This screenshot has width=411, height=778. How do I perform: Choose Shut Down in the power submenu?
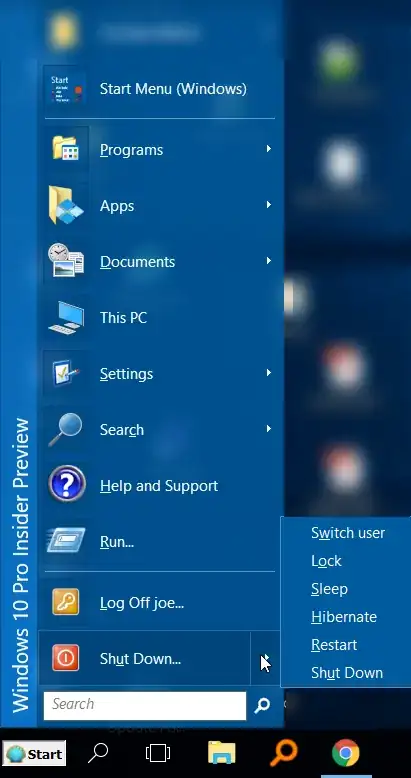point(347,673)
